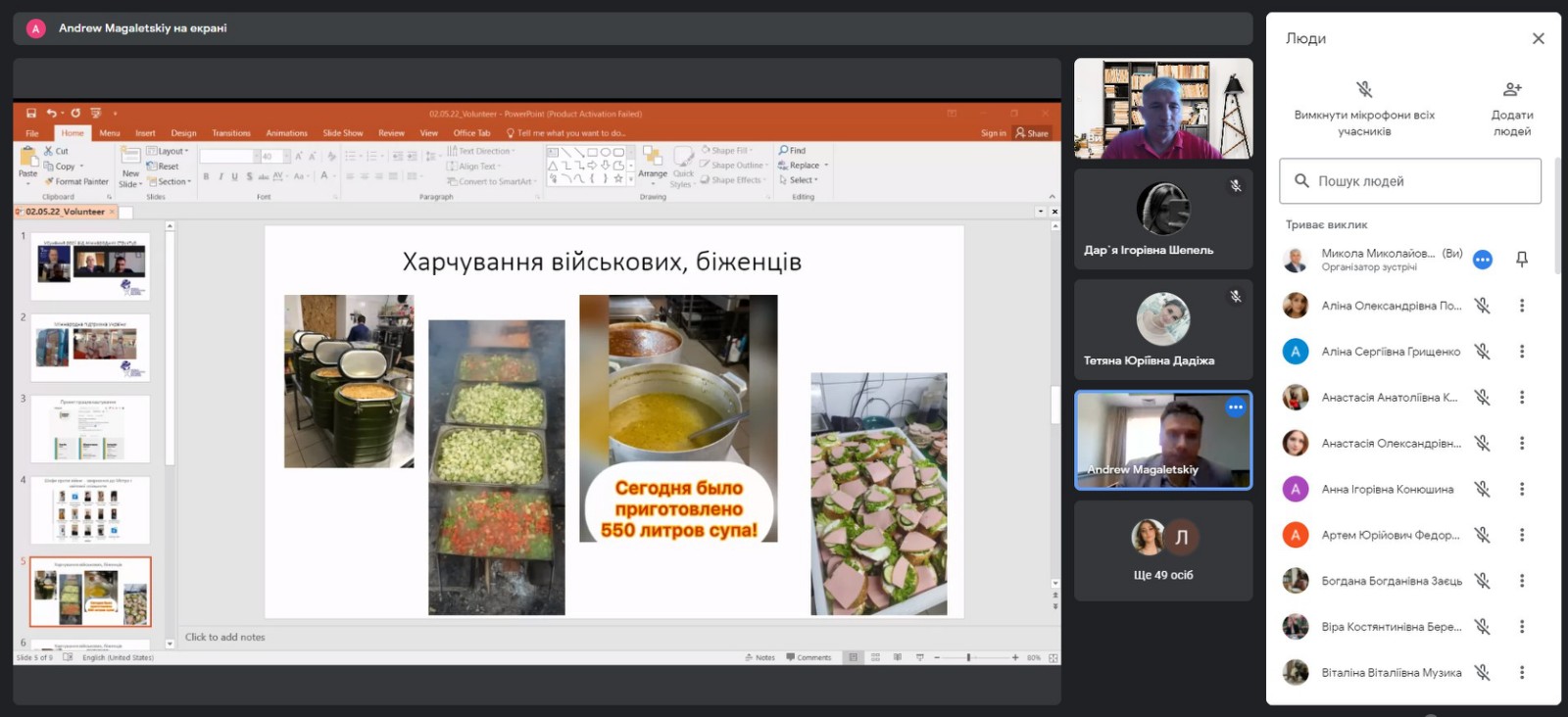Open the Select dropdown in Editing group
1568x717 pixels.
click(x=804, y=180)
